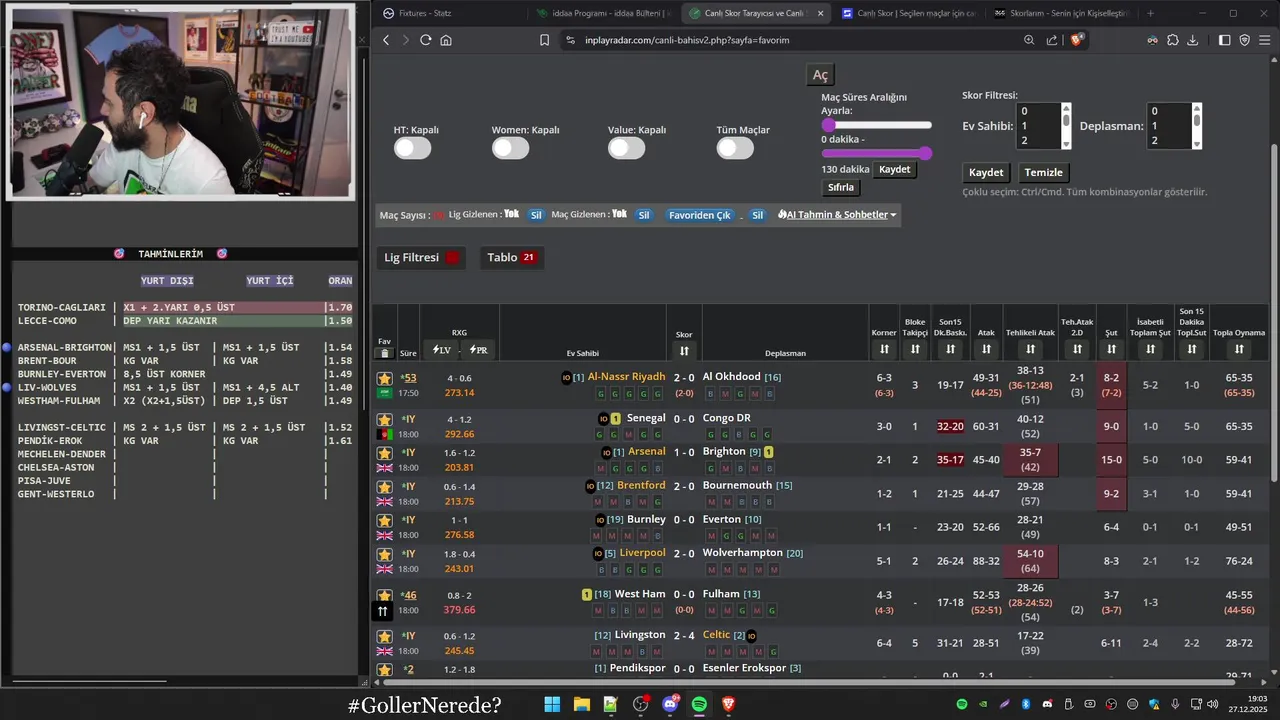The height and width of the screenshot is (720, 1280).
Task: Sort the Skor column
Action: click(684, 350)
